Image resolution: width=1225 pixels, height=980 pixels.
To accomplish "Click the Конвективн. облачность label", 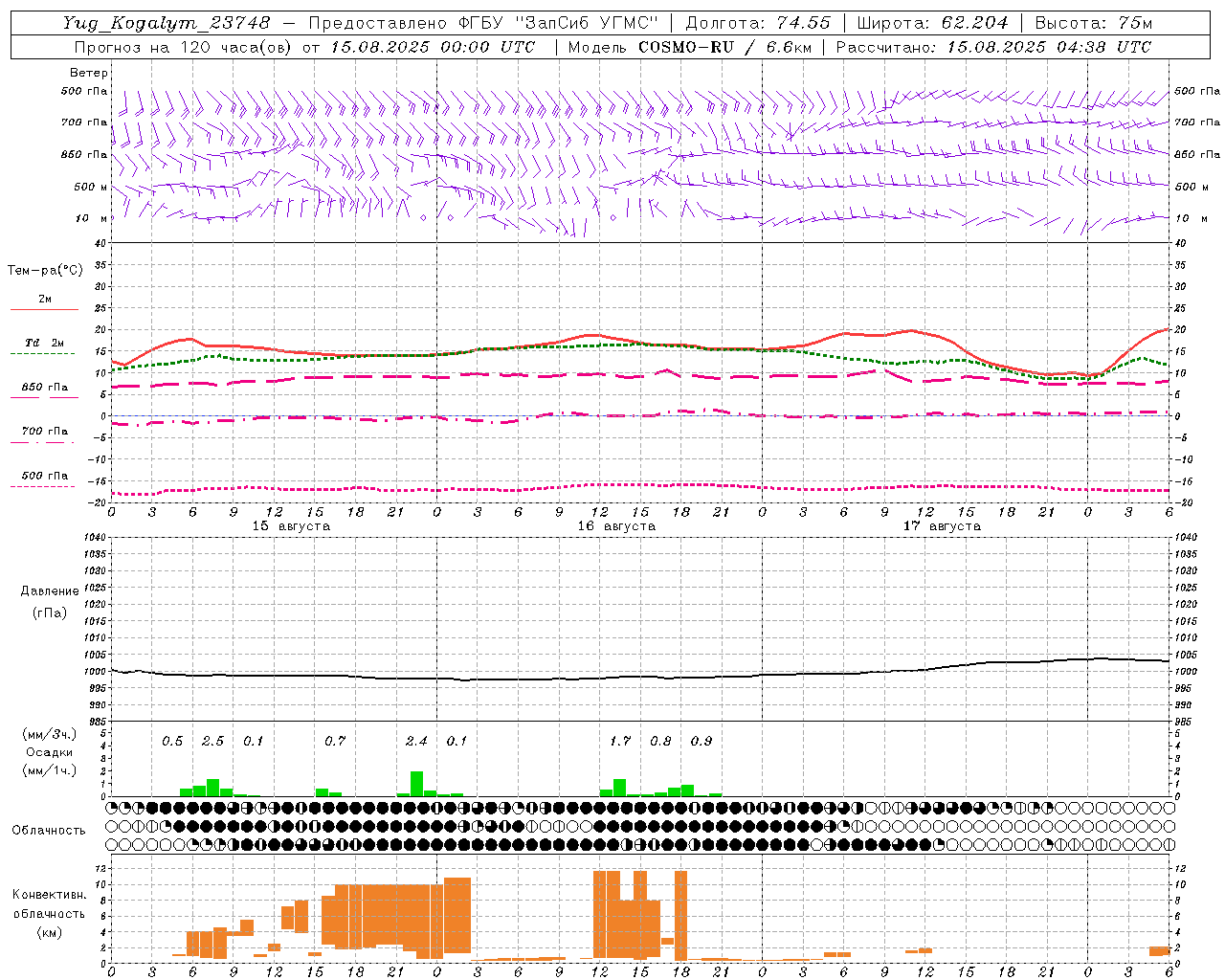I will point(49,904).
